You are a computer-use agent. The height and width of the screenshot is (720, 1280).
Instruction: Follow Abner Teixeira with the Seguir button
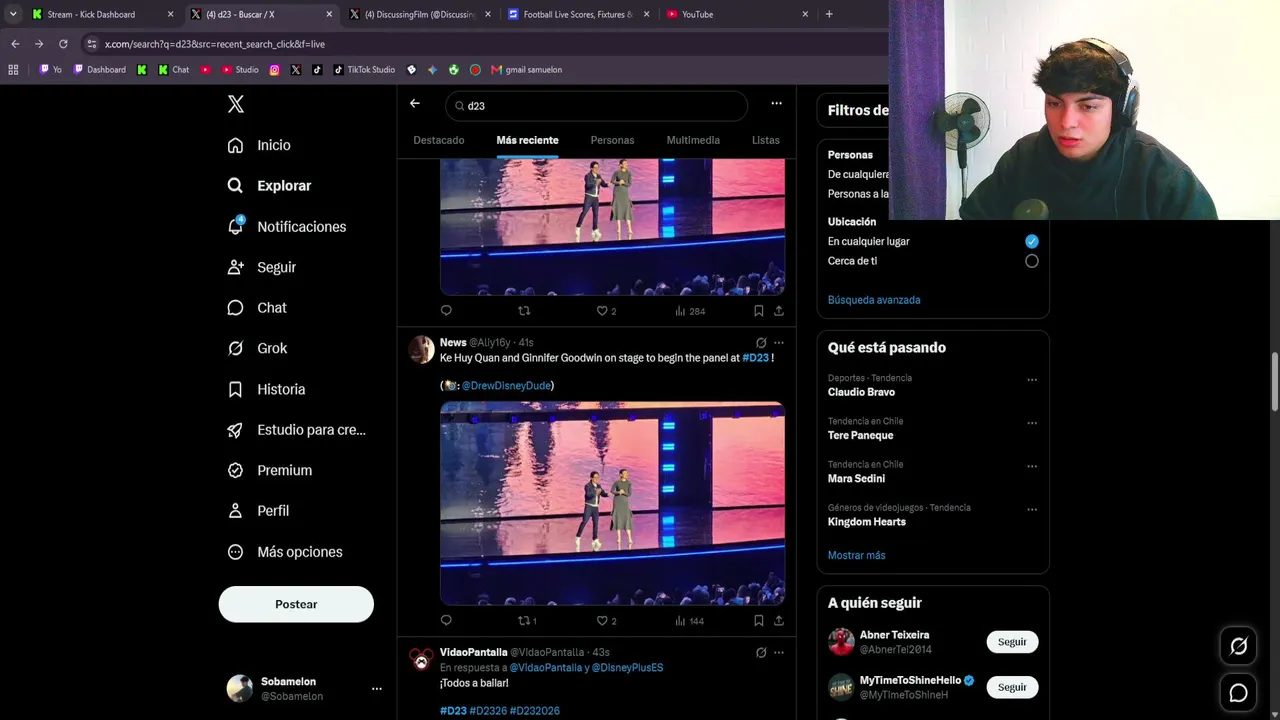1012,642
